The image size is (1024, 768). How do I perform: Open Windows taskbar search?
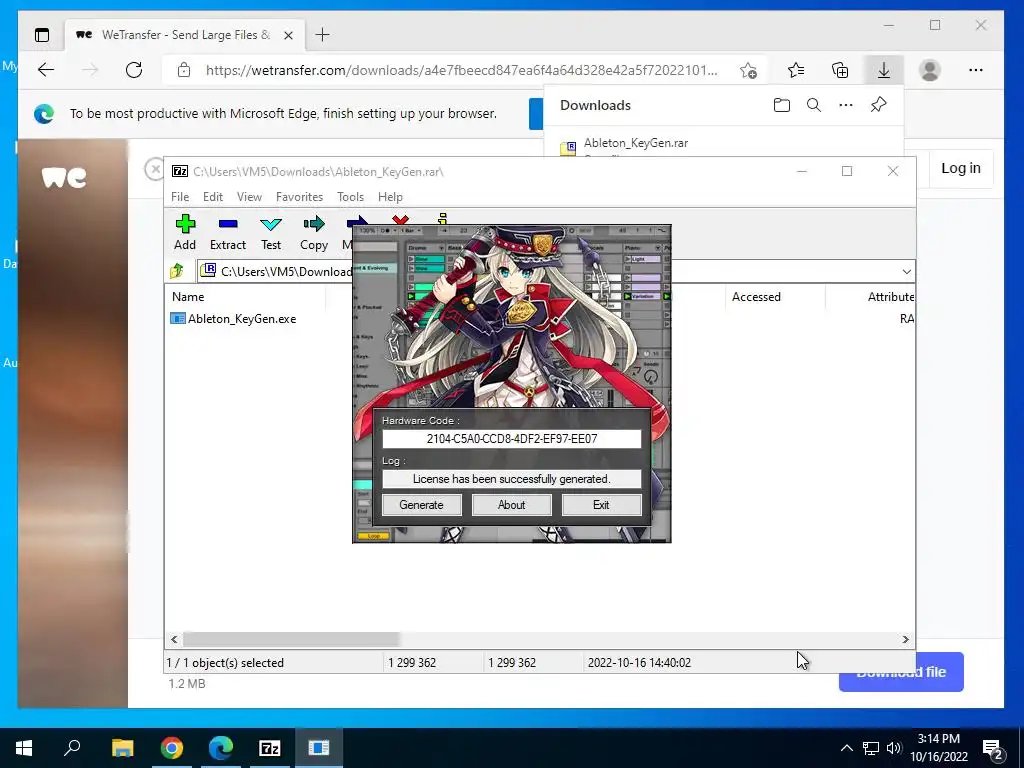click(x=72, y=748)
